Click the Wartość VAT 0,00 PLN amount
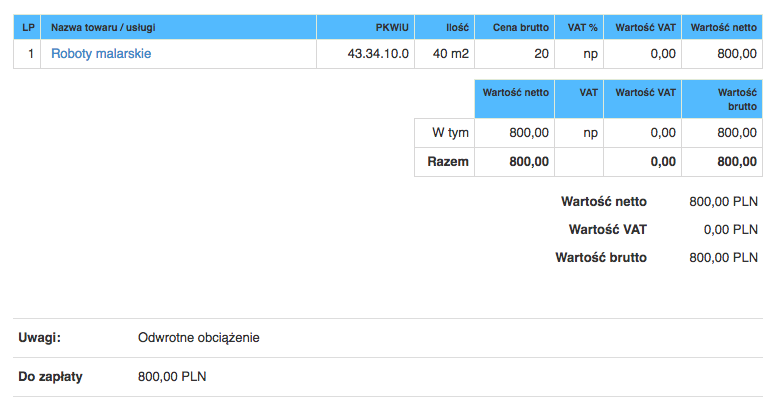The image size is (777, 419). click(x=730, y=229)
